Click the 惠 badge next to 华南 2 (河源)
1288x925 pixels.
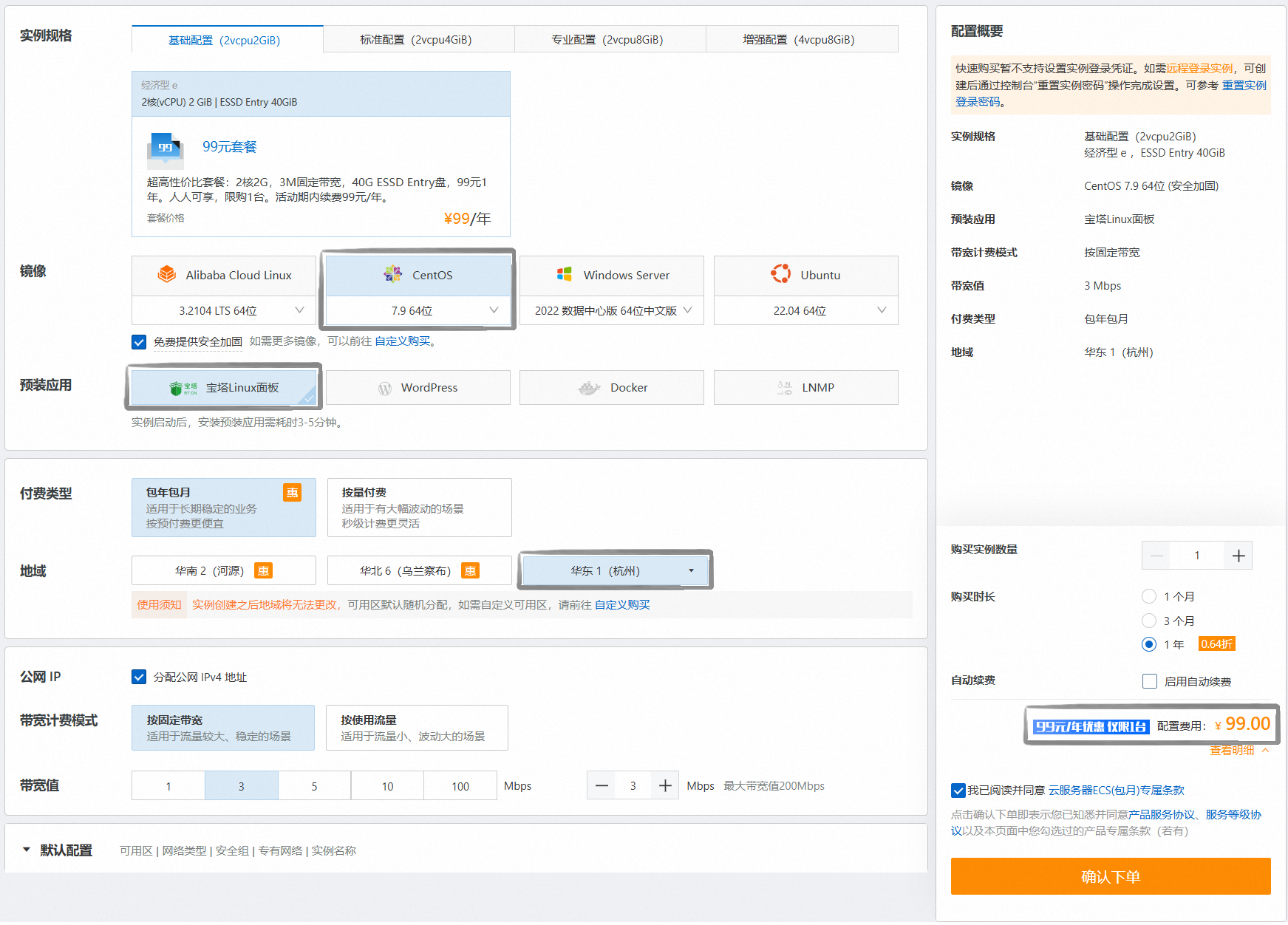[264, 571]
